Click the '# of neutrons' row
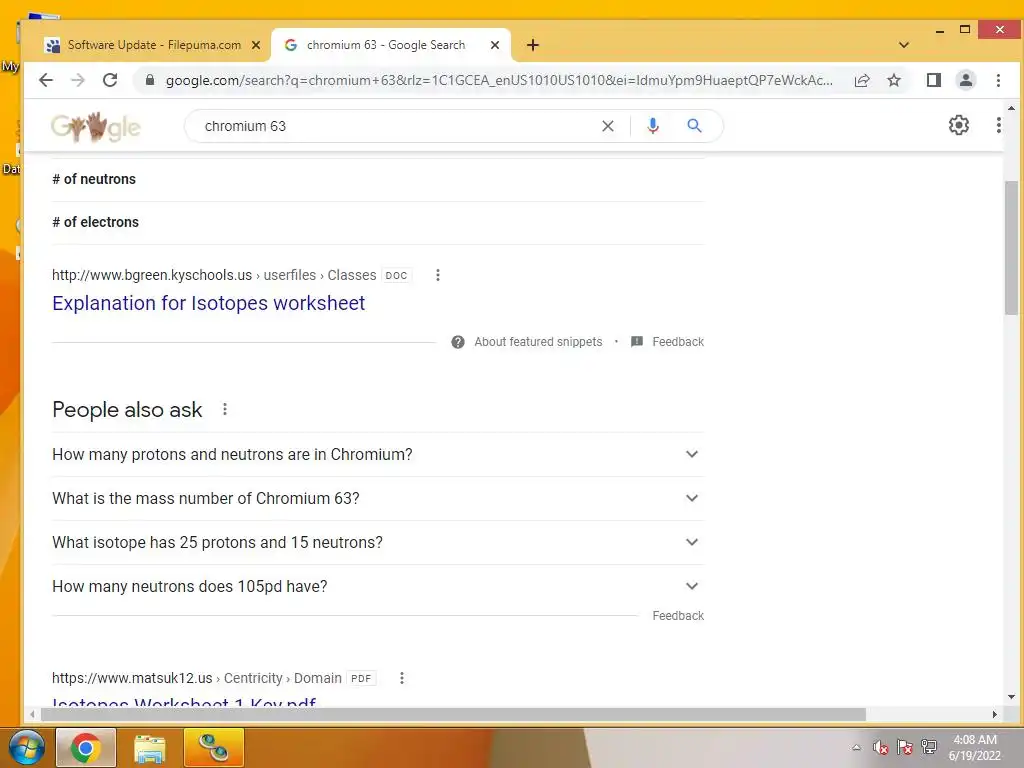The height and width of the screenshot is (768, 1024). pos(377,180)
